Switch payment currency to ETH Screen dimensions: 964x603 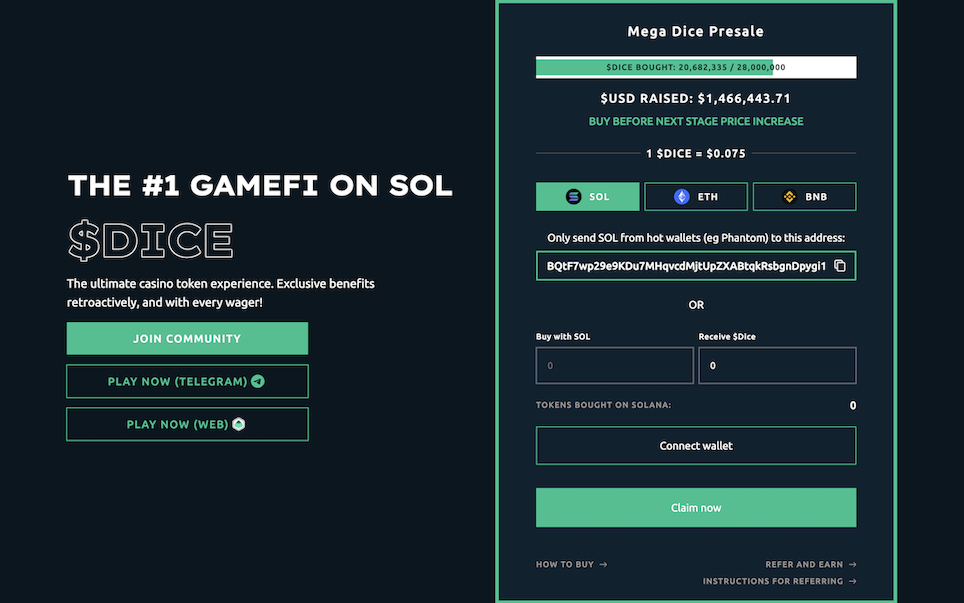point(696,196)
